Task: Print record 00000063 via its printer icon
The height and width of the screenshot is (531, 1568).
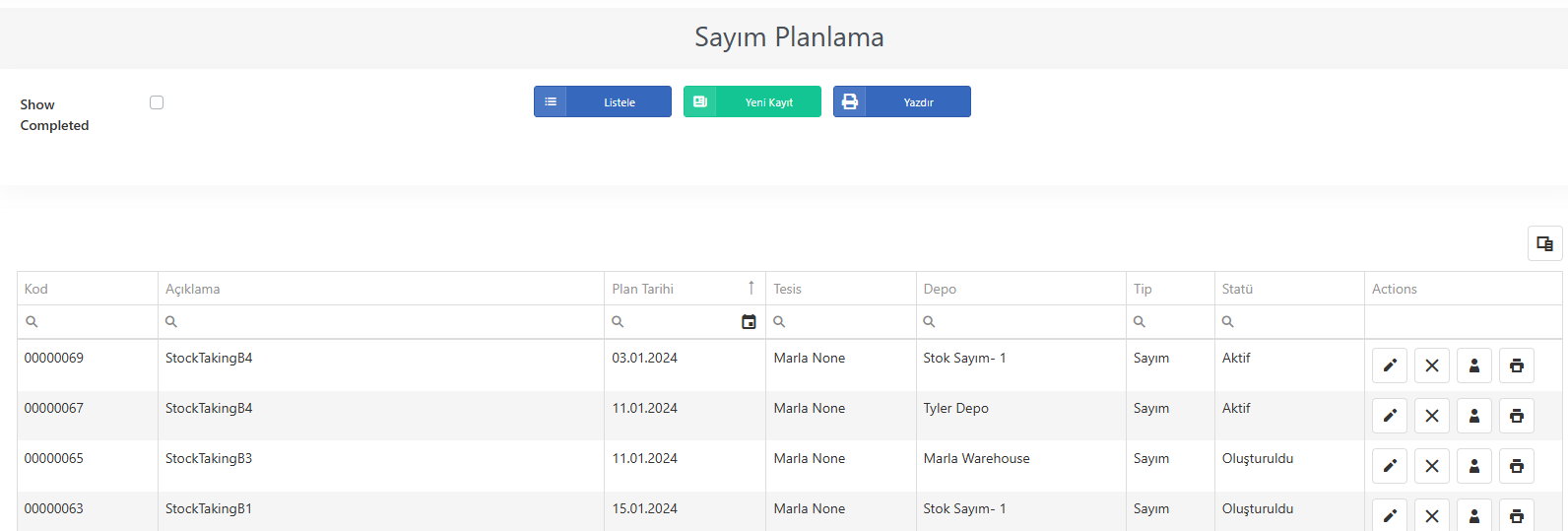Action: [x=1517, y=515]
